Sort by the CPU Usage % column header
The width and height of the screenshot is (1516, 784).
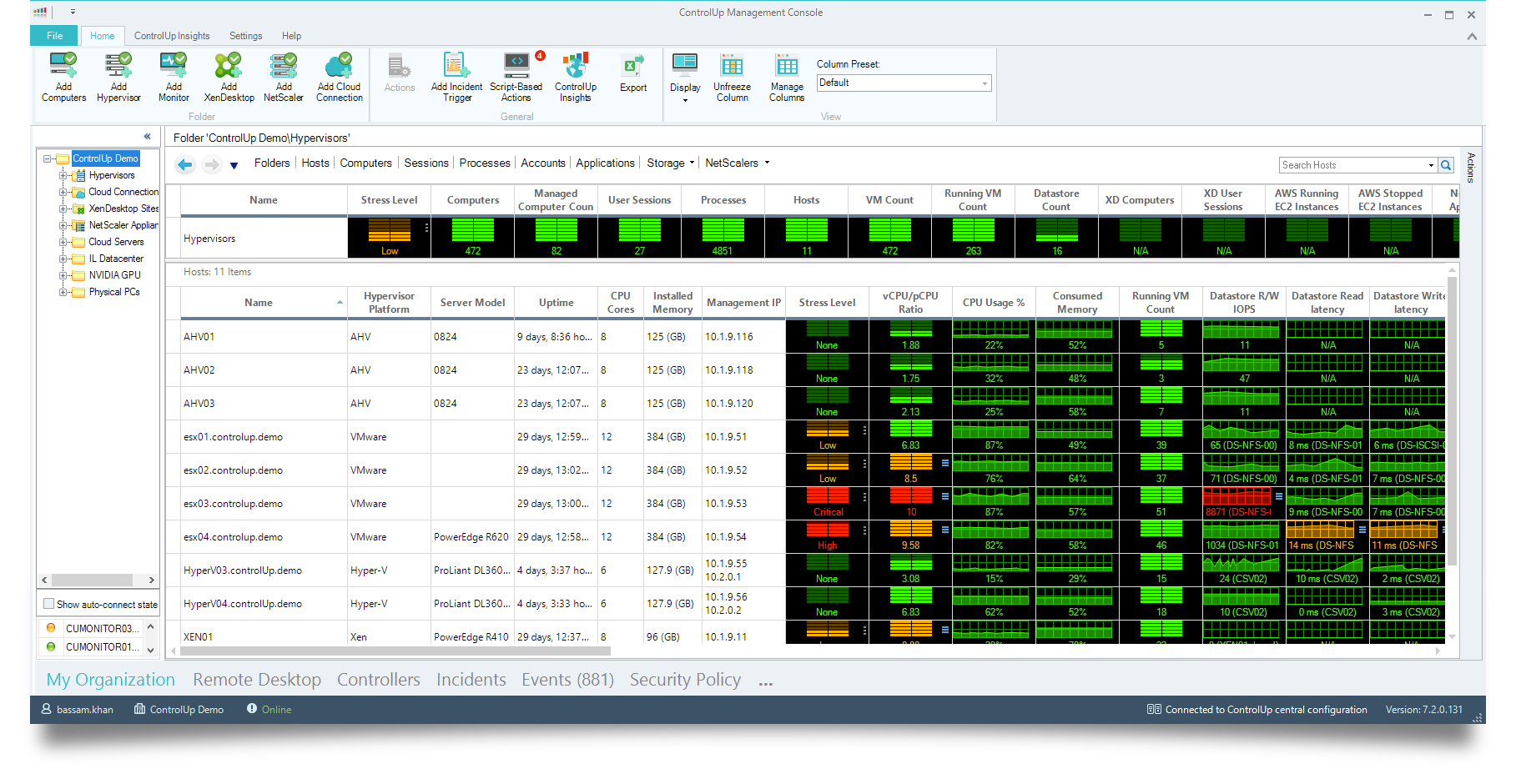(994, 303)
